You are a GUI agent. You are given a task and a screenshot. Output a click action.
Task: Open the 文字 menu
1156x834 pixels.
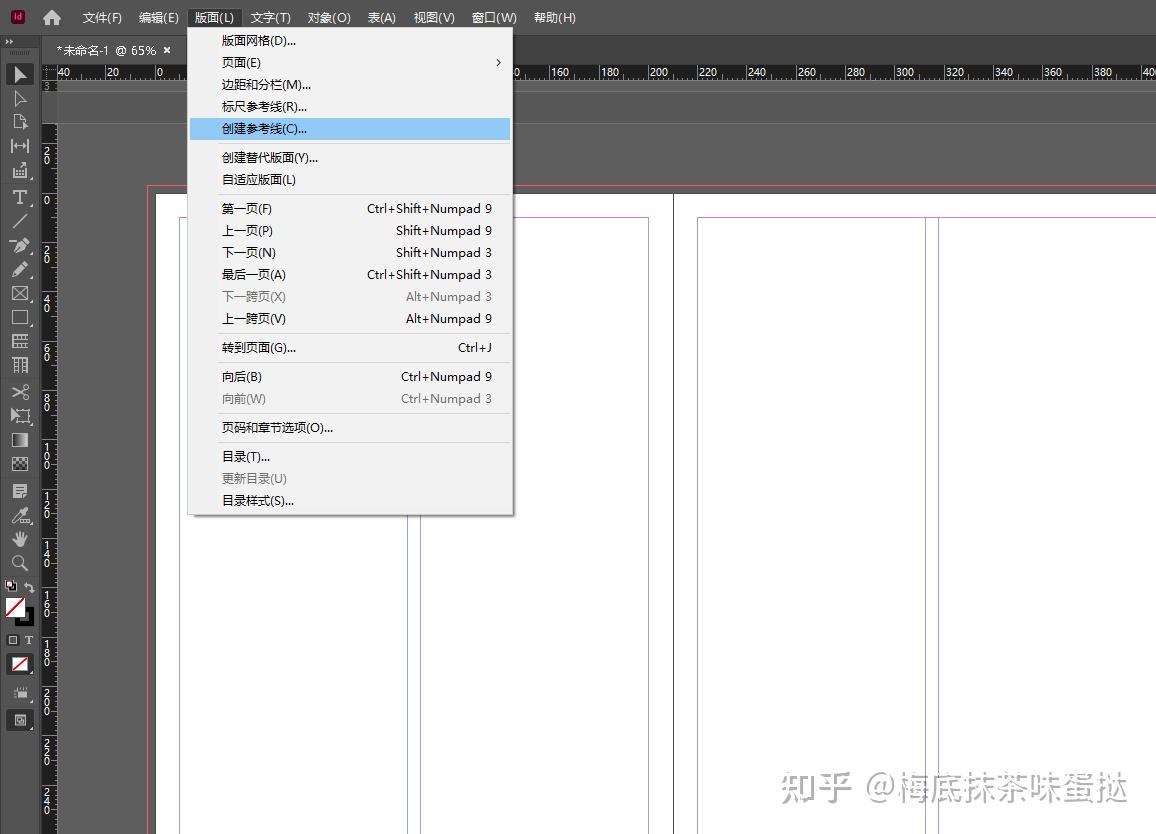(268, 17)
